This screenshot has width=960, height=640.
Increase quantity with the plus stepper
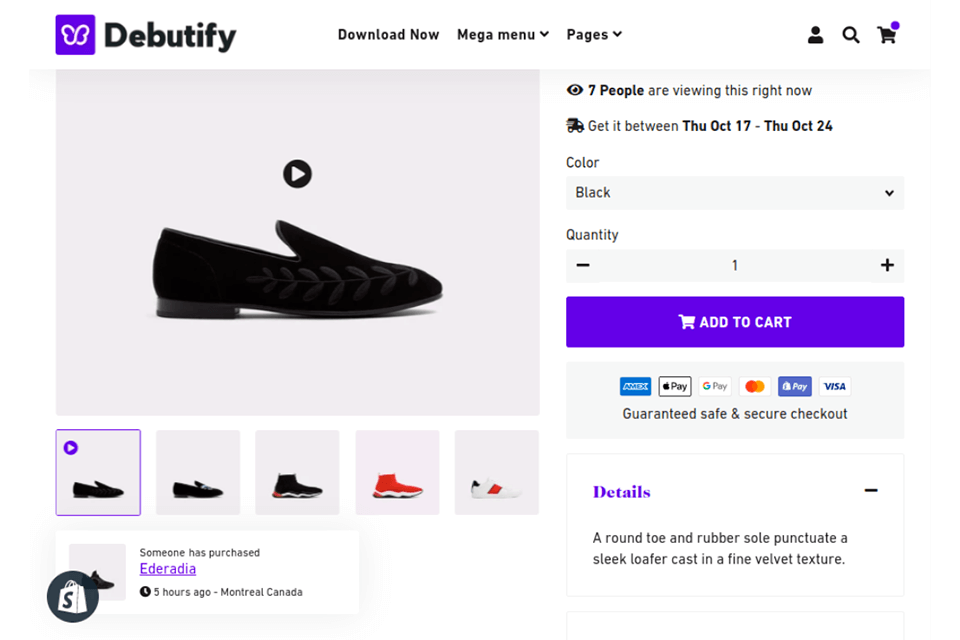[886, 266]
